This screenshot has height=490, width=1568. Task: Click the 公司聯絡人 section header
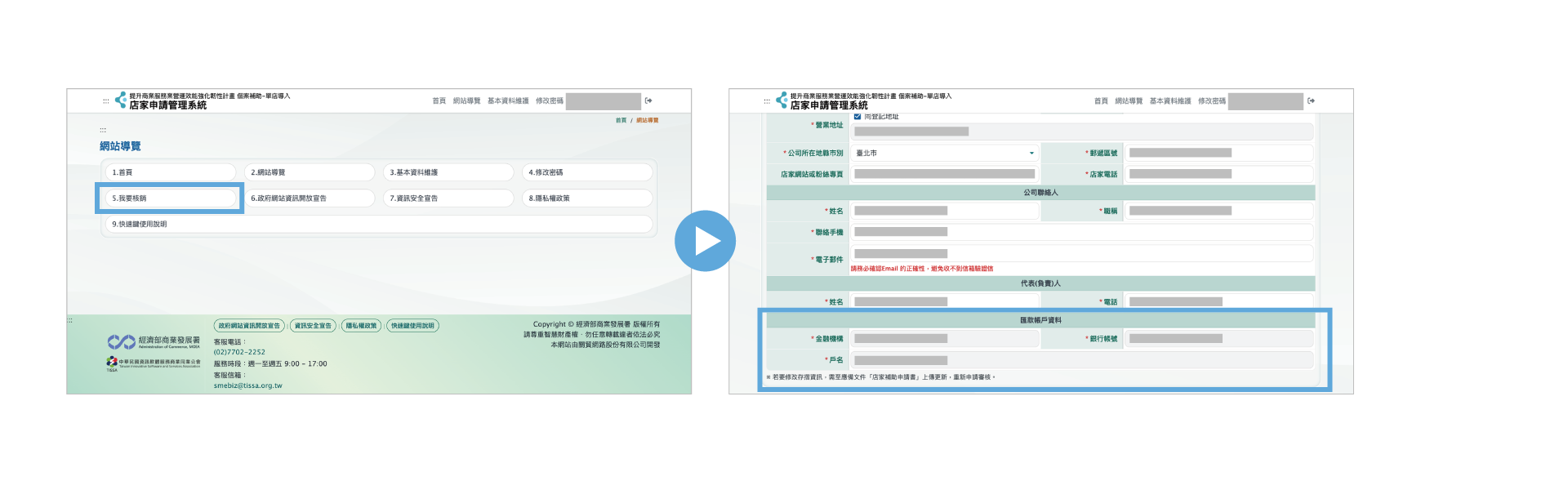point(1040,193)
